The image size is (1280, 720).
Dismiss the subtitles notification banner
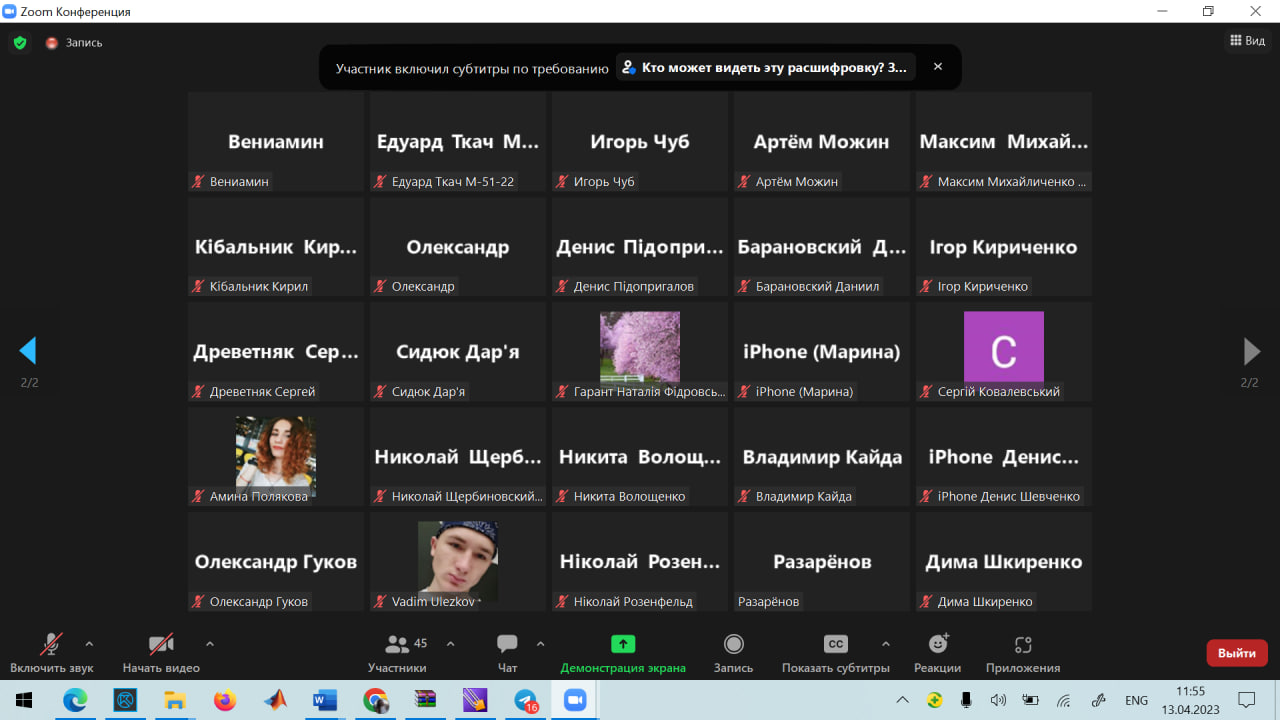coord(938,67)
